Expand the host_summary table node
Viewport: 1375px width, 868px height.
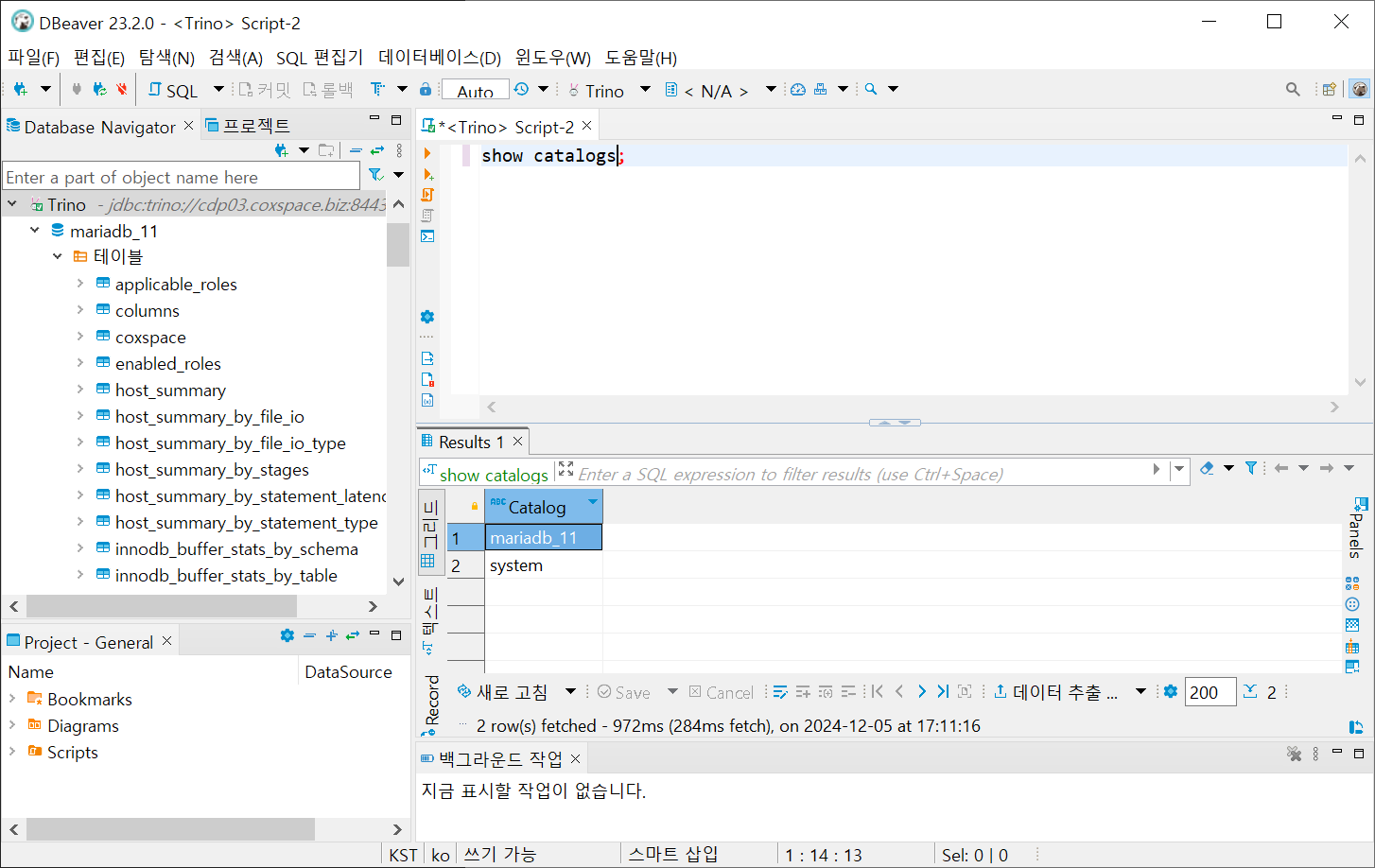pyautogui.click(x=80, y=390)
